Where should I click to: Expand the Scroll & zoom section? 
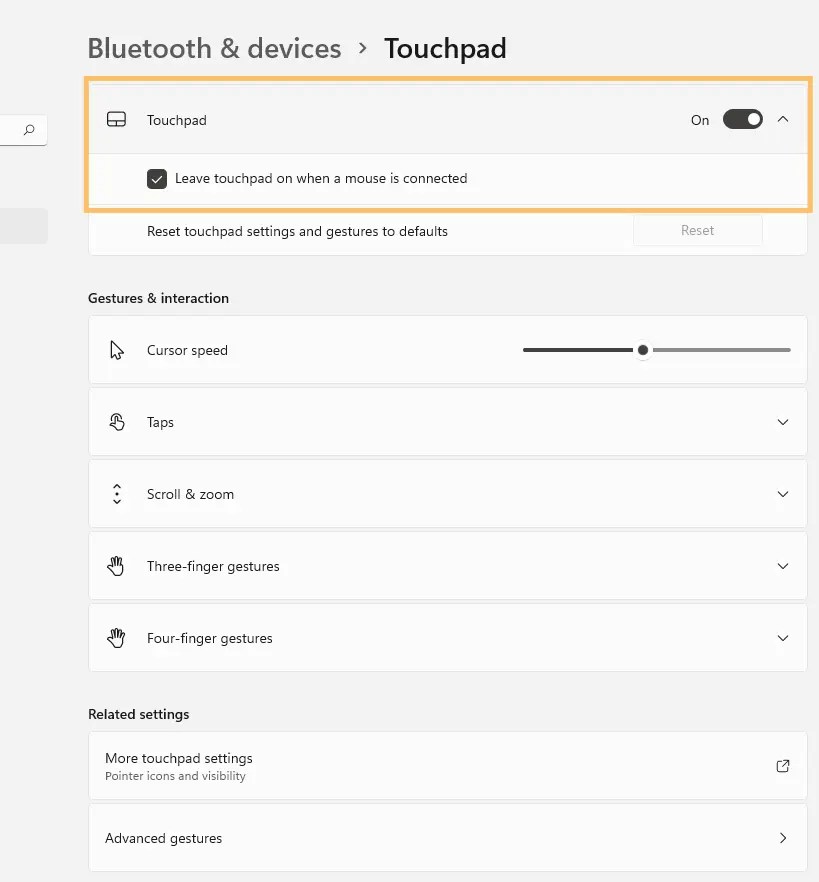point(783,493)
